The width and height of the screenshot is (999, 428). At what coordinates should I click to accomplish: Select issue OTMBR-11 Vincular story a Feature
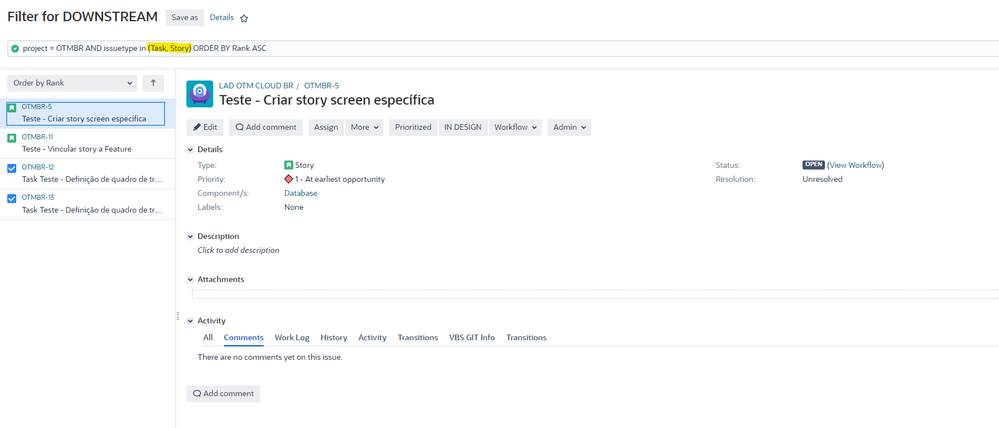pos(87,143)
